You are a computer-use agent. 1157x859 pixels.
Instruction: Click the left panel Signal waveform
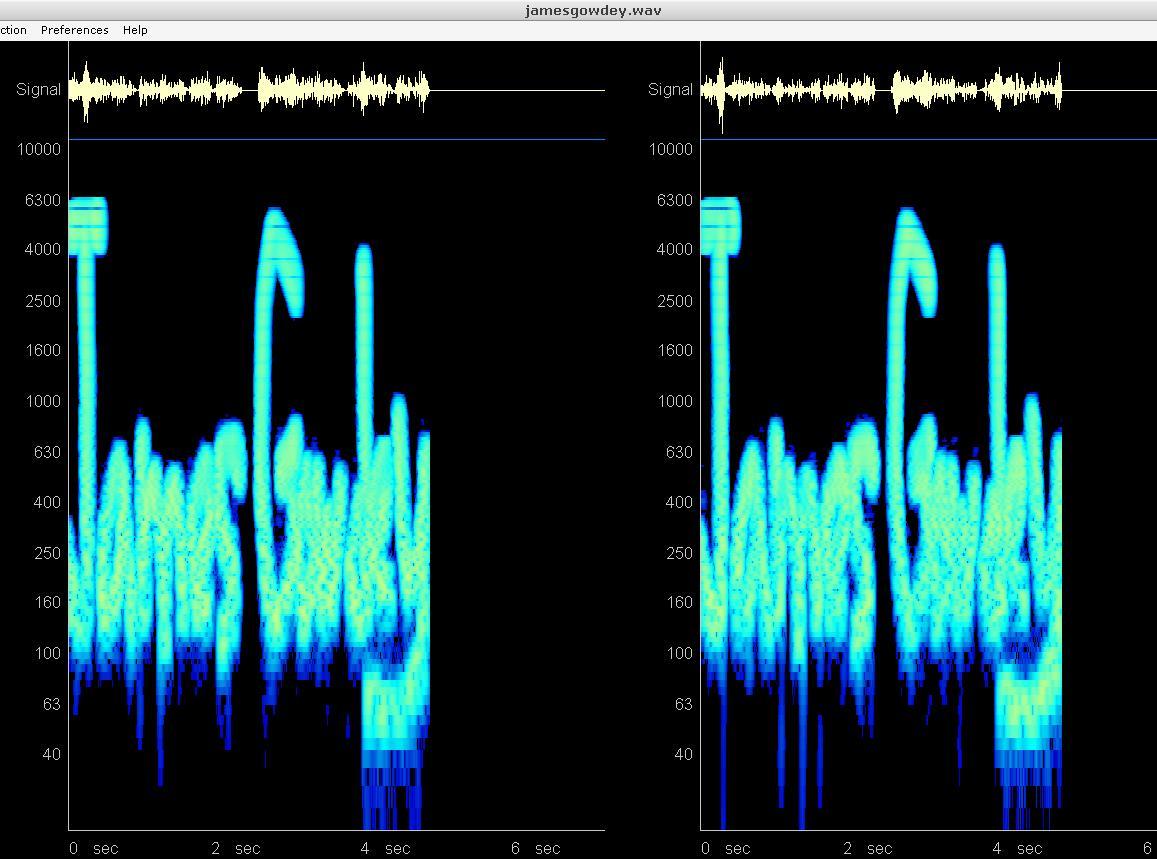[x=250, y=91]
